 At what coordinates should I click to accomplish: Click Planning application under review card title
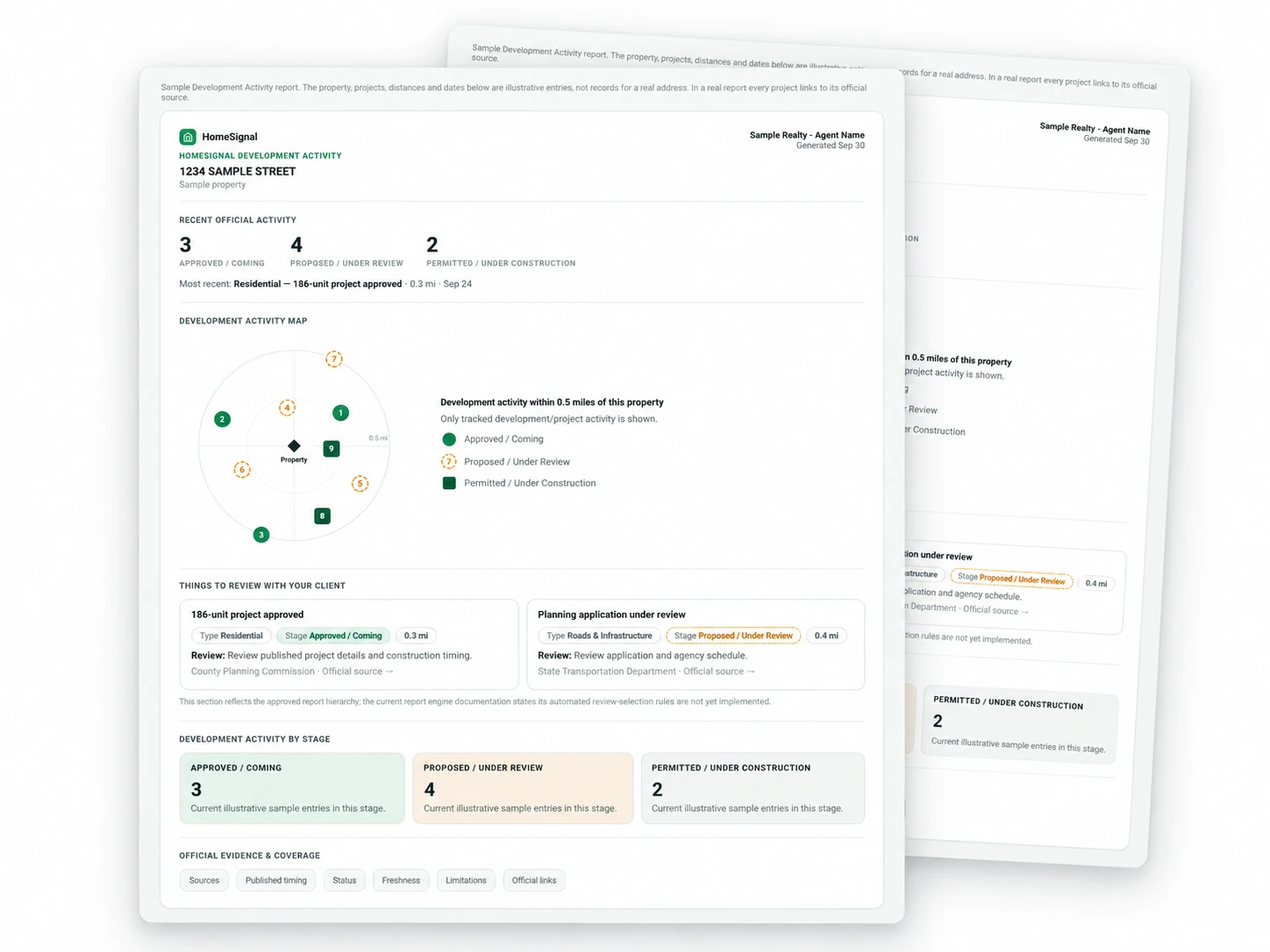(x=611, y=615)
